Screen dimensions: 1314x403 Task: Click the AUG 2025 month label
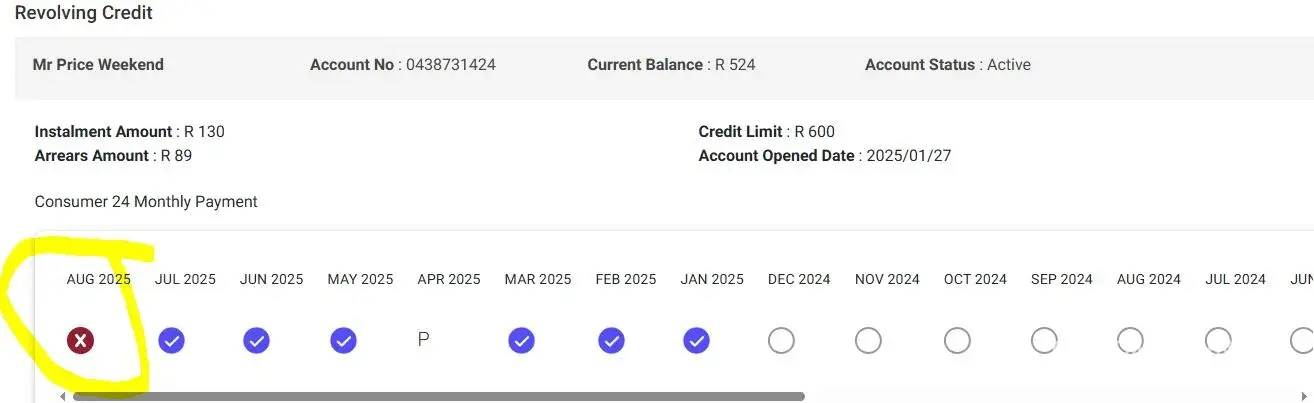[99, 279]
